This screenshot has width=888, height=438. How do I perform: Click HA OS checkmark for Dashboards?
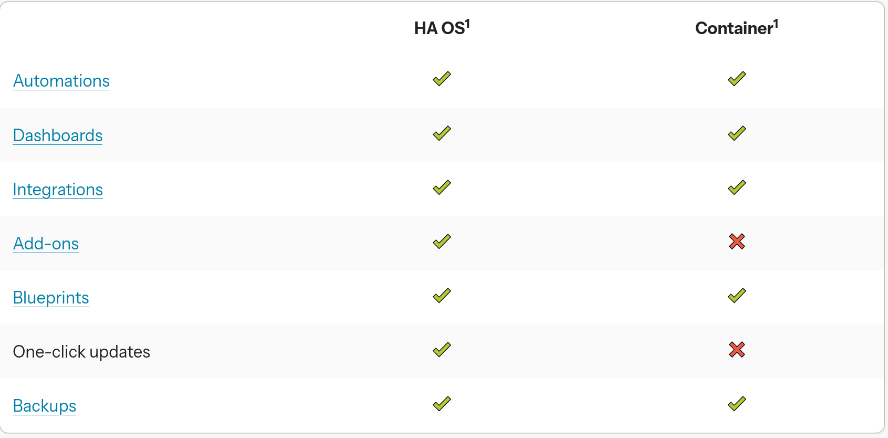pos(442,133)
